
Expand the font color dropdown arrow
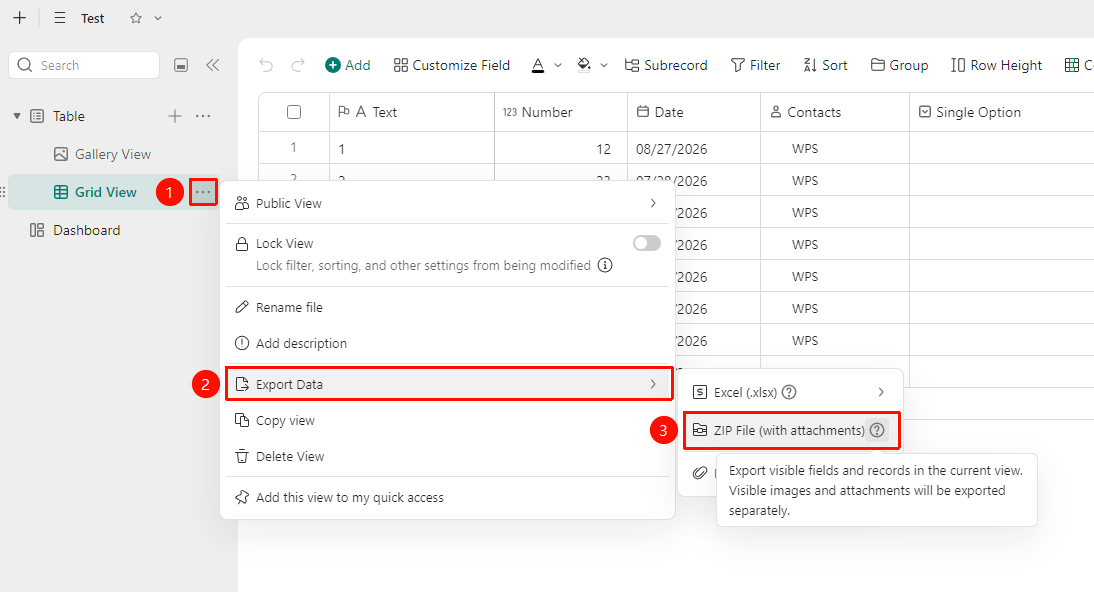(558, 65)
